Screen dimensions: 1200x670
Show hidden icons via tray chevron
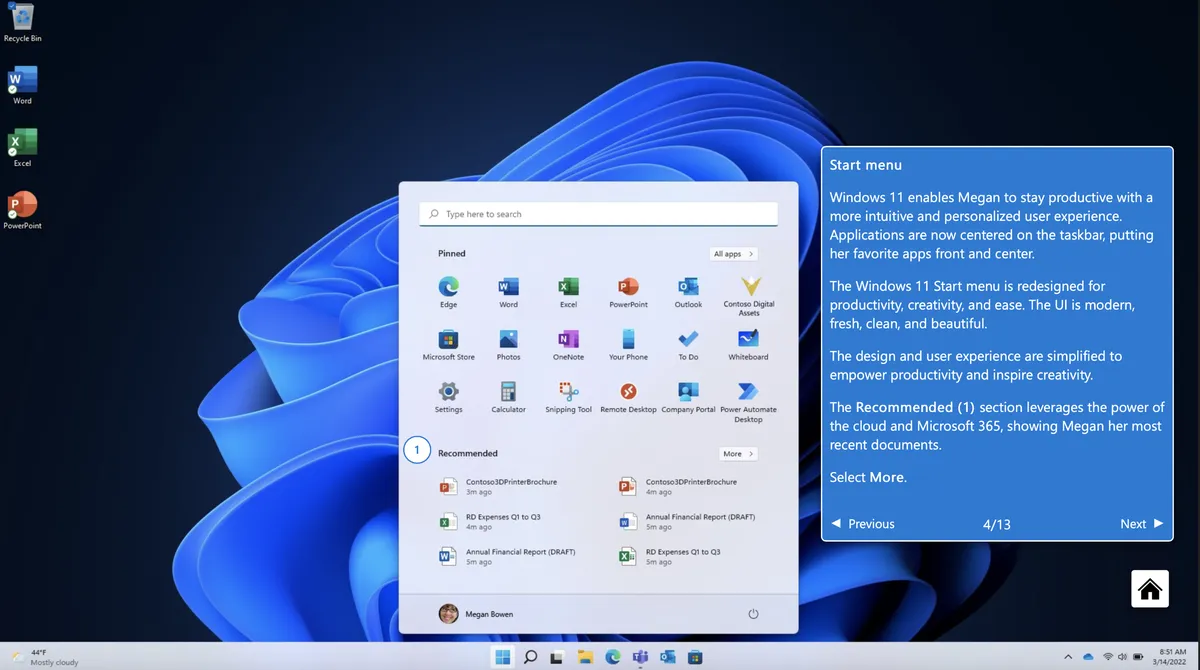(1068, 657)
